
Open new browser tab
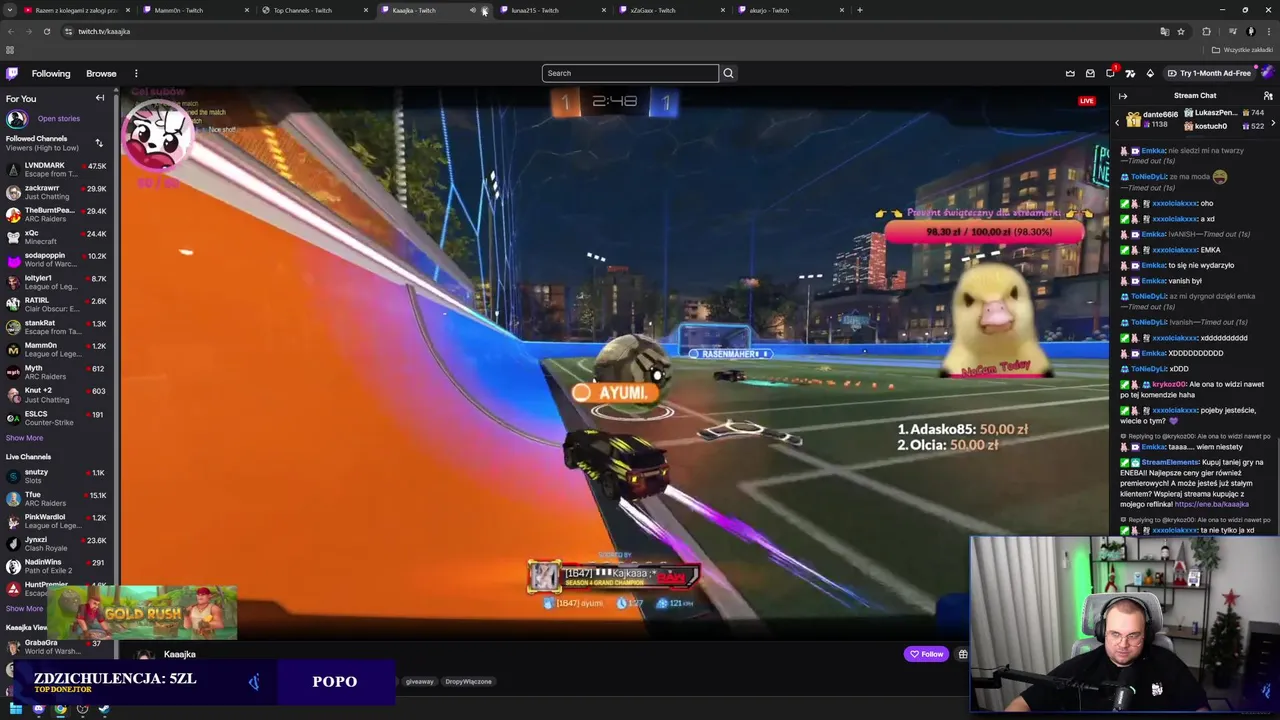[x=860, y=10]
